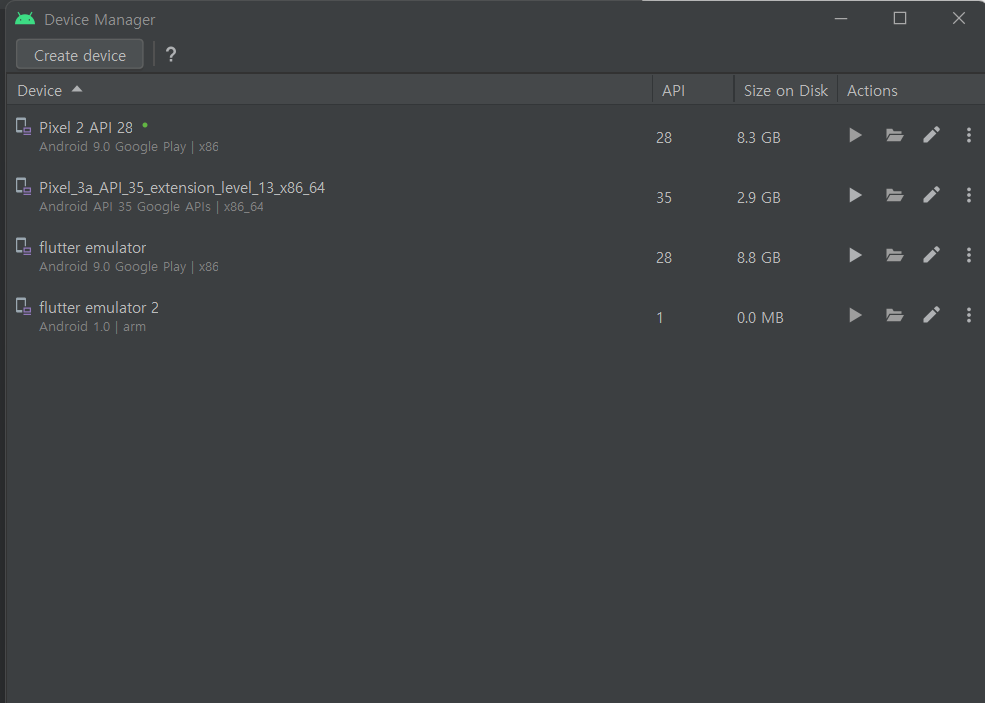Open more options for flutter emulator 2
The height and width of the screenshot is (703, 985).
pyautogui.click(x=969, y=315)
